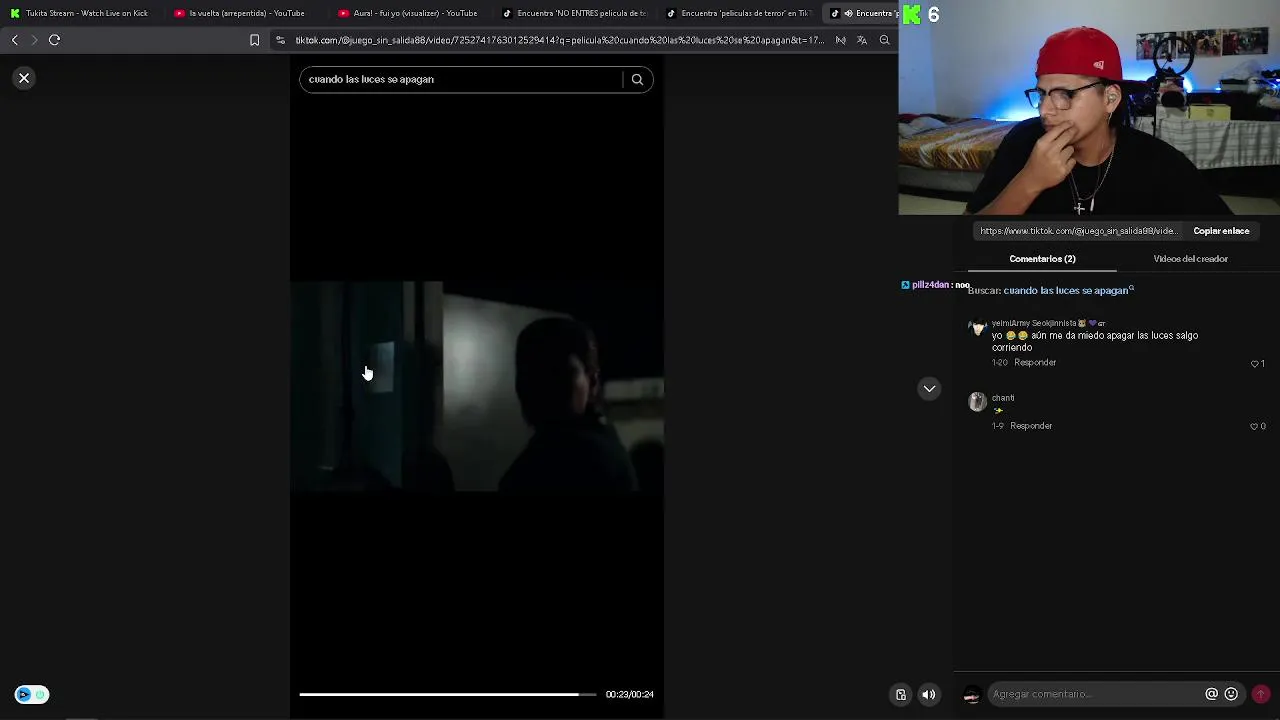This screenshot has height=720, width=1280.
Task: Click the zoom magnifier icon in address bar
Action: tap(884, 40)
